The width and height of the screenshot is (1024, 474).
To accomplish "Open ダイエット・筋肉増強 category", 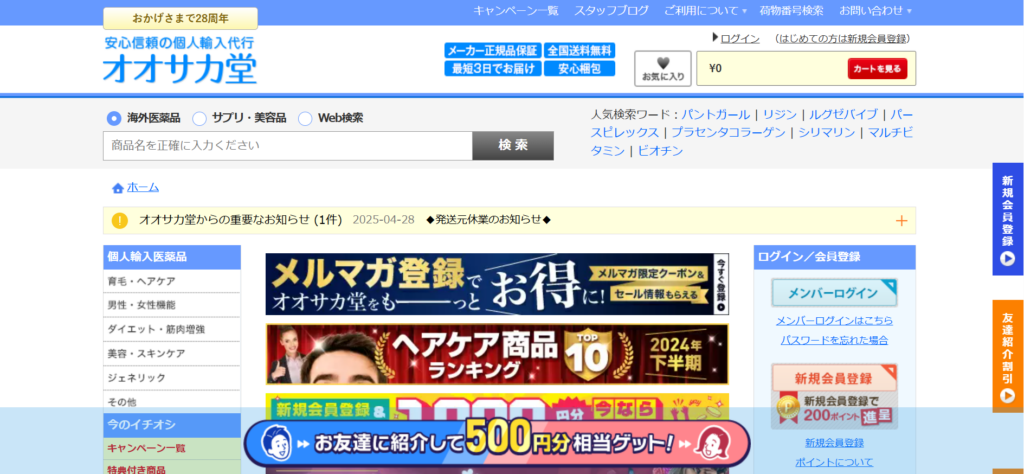I will click(x=172, y=329).
